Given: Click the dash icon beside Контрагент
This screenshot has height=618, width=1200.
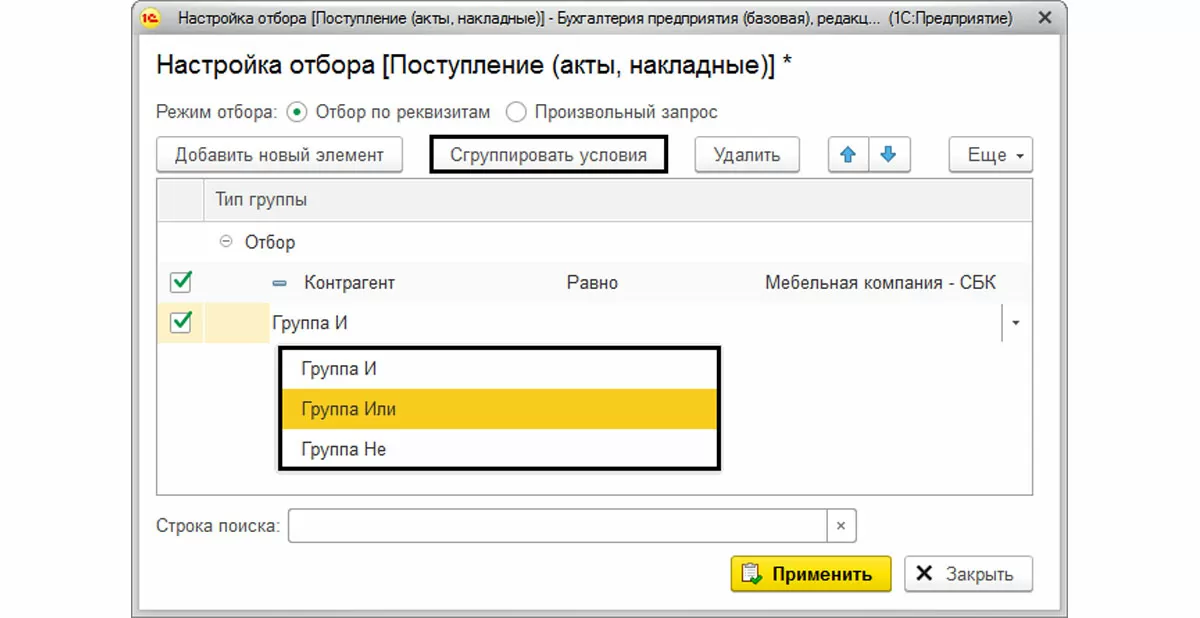Looking at the screenshot, I should coord(279,283).
